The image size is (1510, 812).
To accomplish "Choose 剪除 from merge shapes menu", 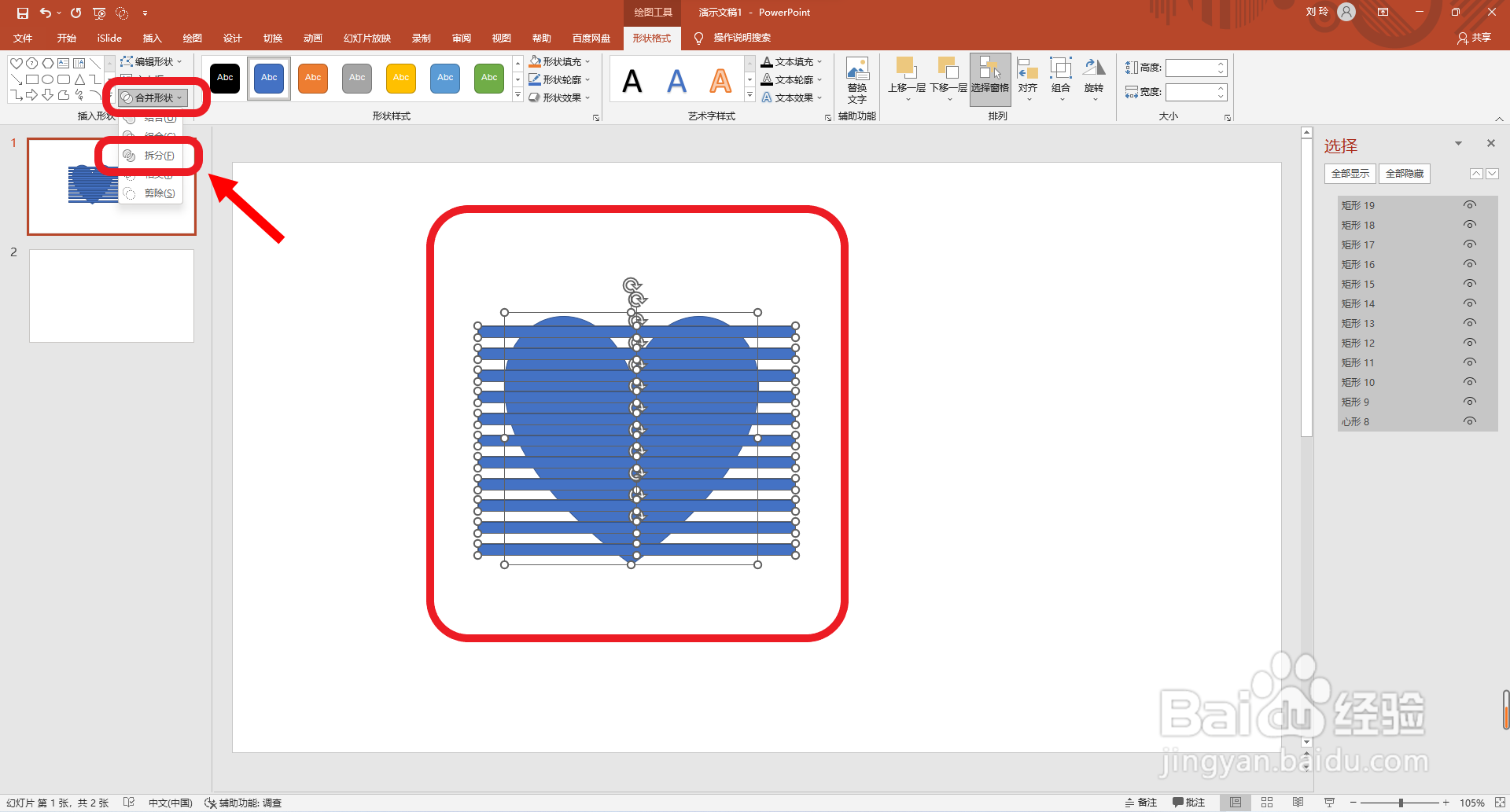I will coord(150,193).
